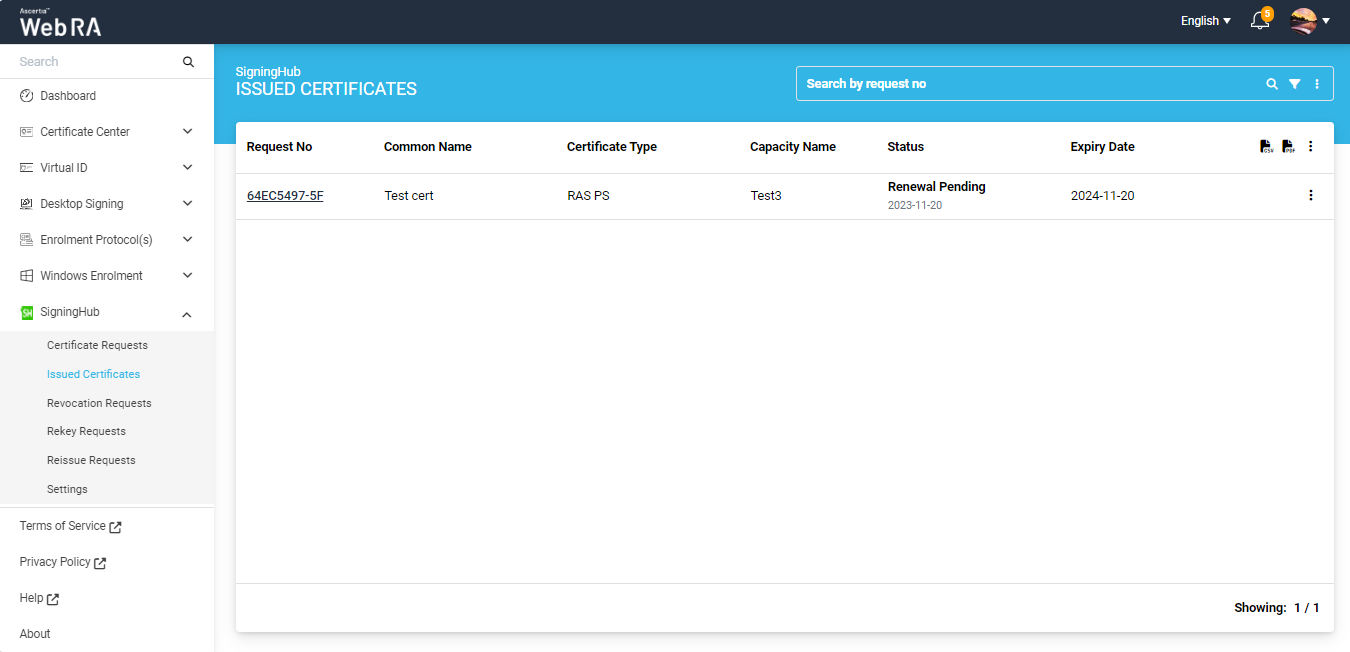Click the sidebar search magnifier icon
The image size is (1350, 652).
tap(188, 62)
